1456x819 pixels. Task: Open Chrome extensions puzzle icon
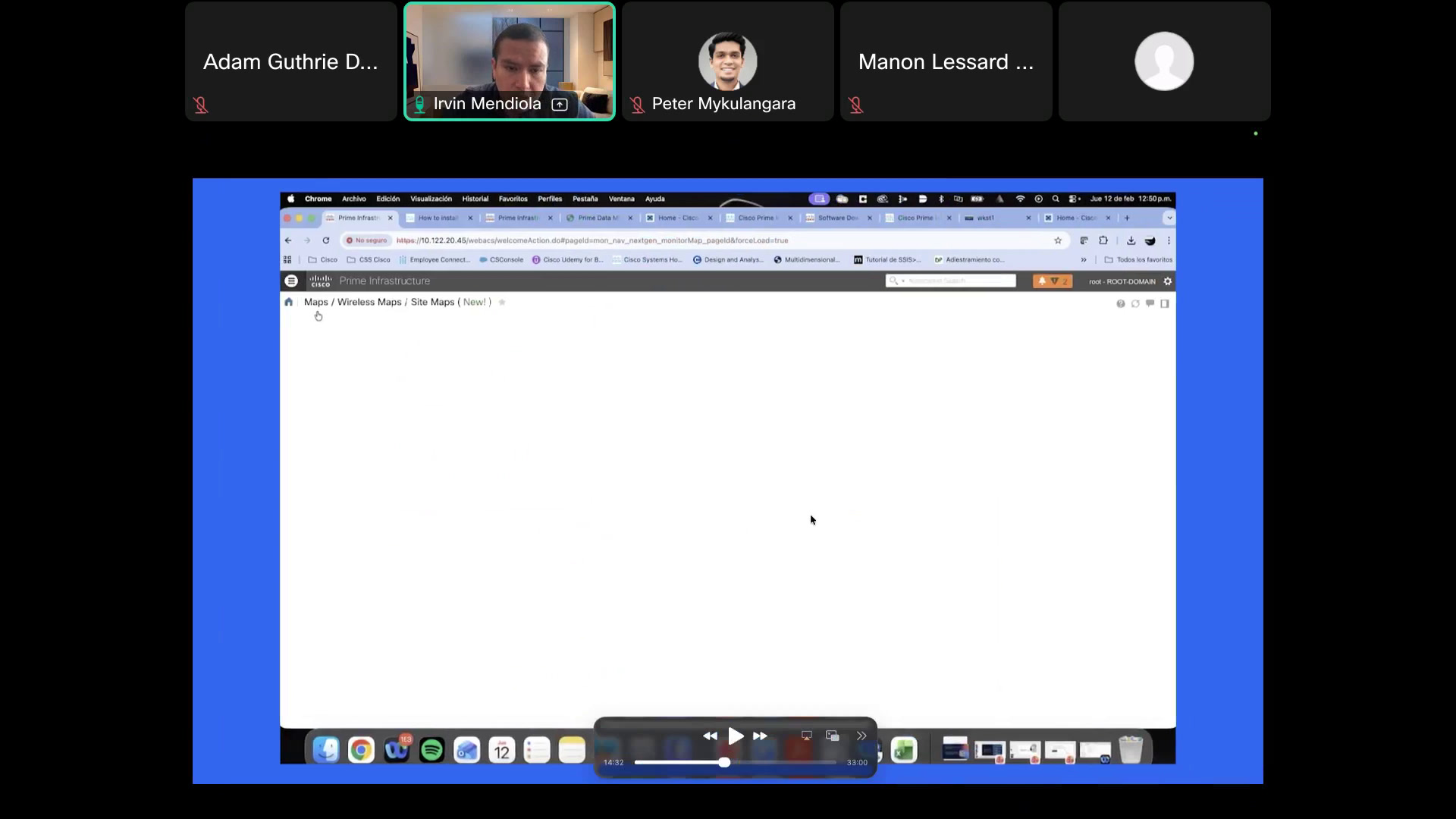1103,240
